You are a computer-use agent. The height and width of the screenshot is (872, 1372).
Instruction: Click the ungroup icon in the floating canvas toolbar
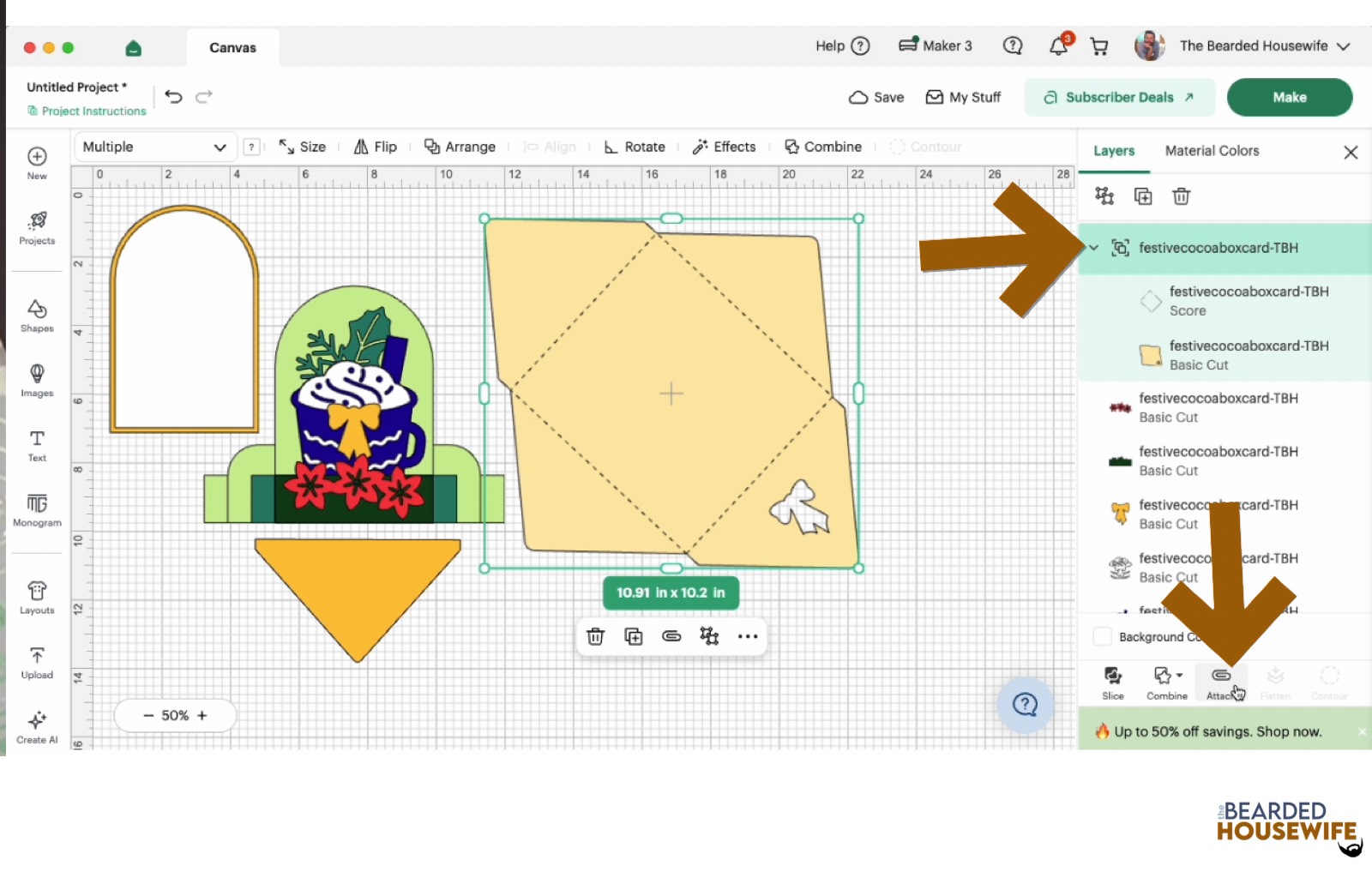pos(709,636)
